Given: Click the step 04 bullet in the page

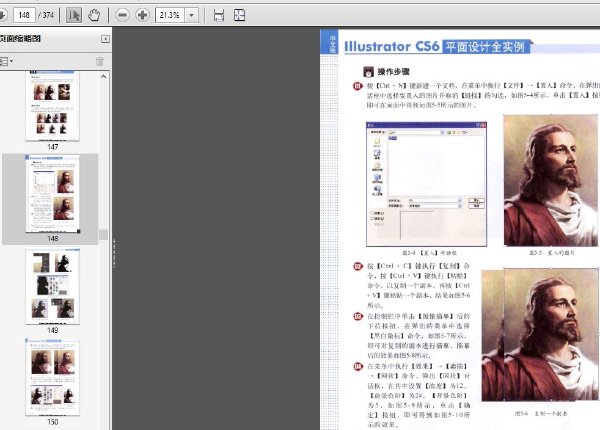Looking at the screenshot, I should click(x=358, y=366).
